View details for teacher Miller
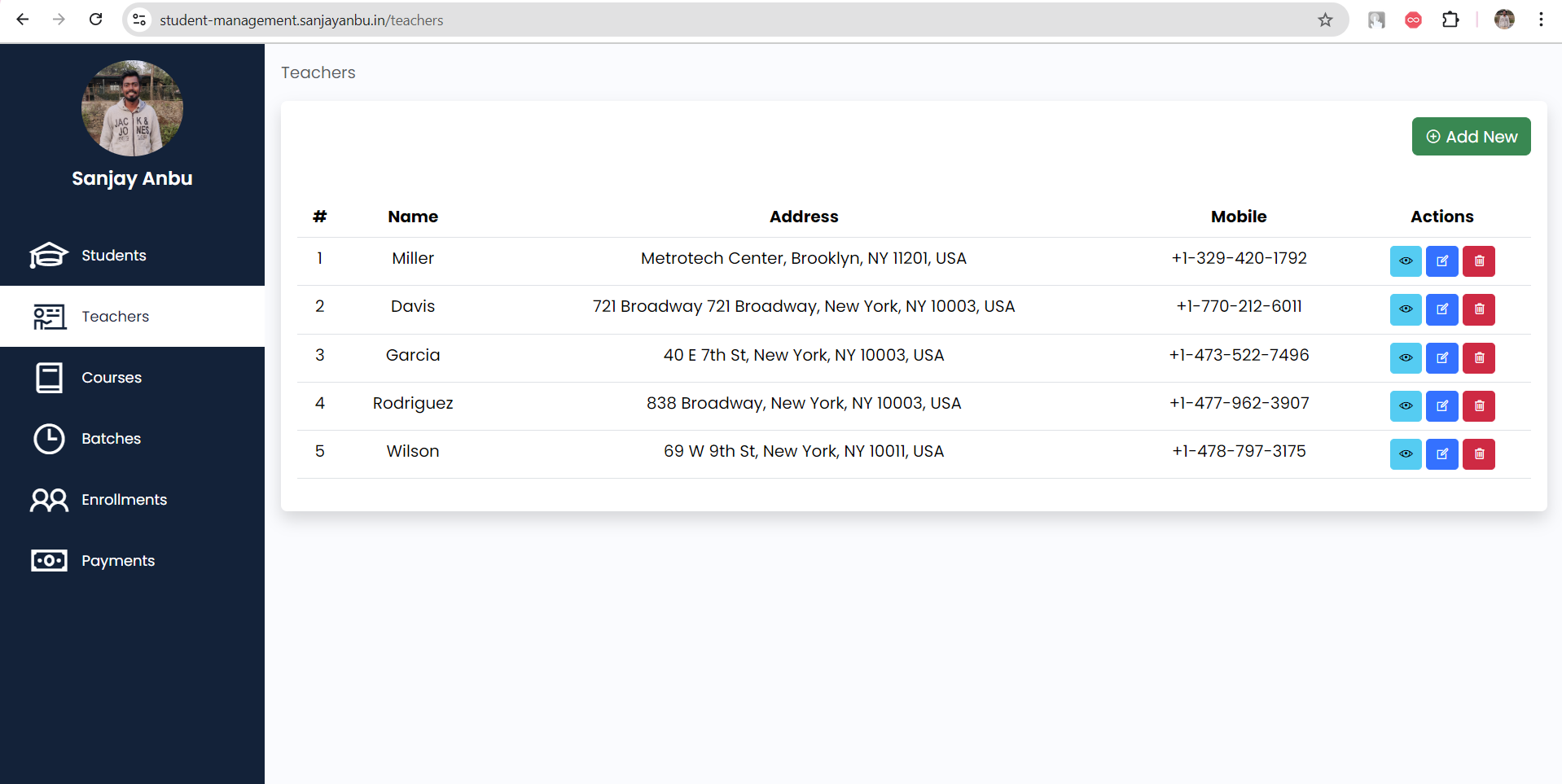The image size is (1562, 784). (1405, 261)
